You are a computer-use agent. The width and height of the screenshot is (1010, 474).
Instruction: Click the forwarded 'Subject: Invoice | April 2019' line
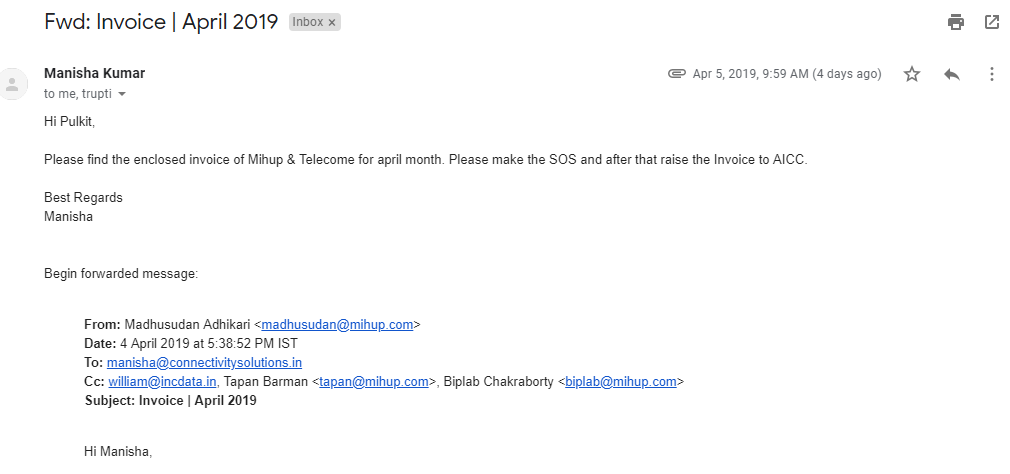click(170, 400)
